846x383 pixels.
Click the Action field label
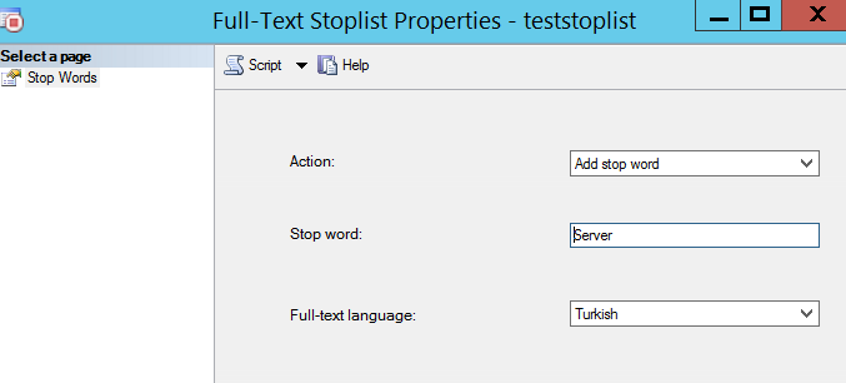312,161
